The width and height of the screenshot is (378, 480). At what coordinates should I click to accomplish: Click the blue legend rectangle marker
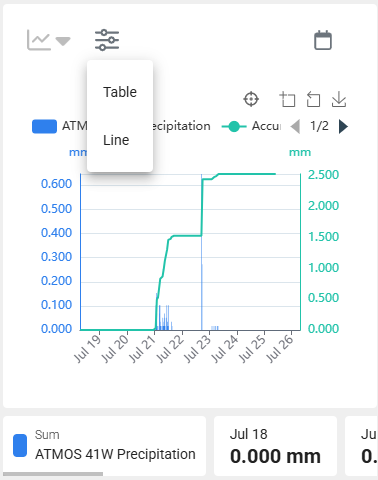[44, 126]
